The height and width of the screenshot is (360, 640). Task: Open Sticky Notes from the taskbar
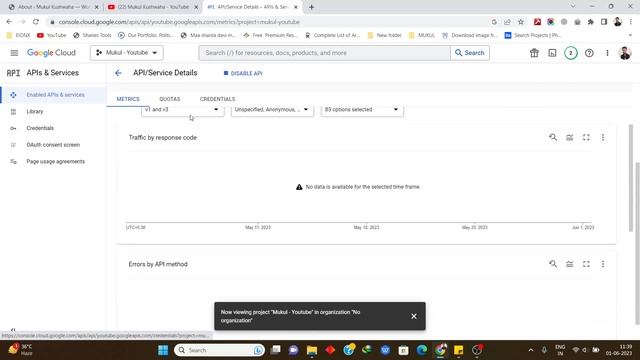pyautogui.click(x=458, y=350)
